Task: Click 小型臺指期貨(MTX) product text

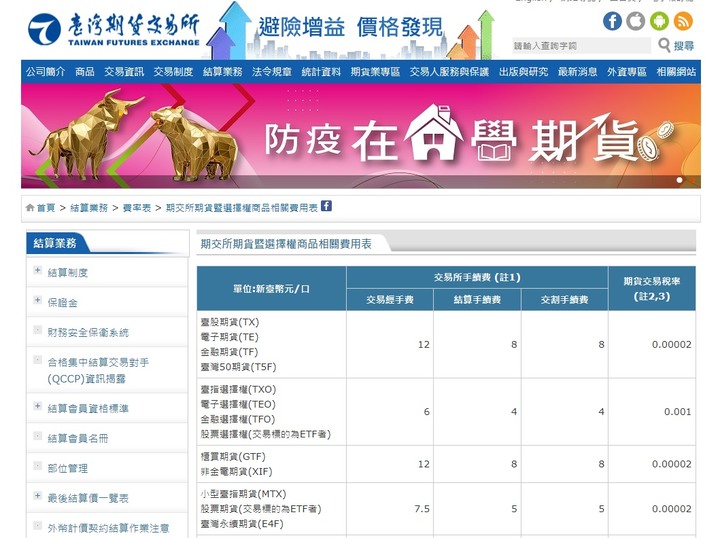Action: coord(243,494)
